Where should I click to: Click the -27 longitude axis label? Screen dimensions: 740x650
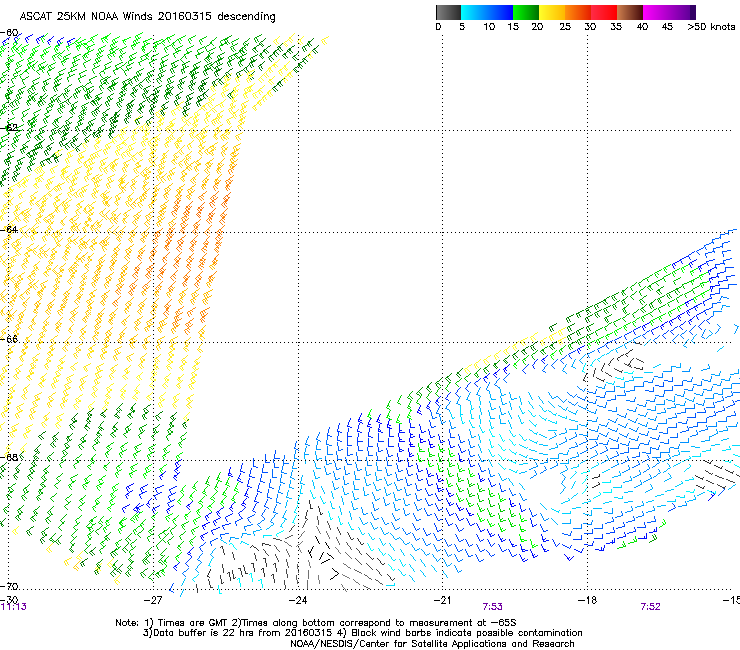tap(153, 600)
